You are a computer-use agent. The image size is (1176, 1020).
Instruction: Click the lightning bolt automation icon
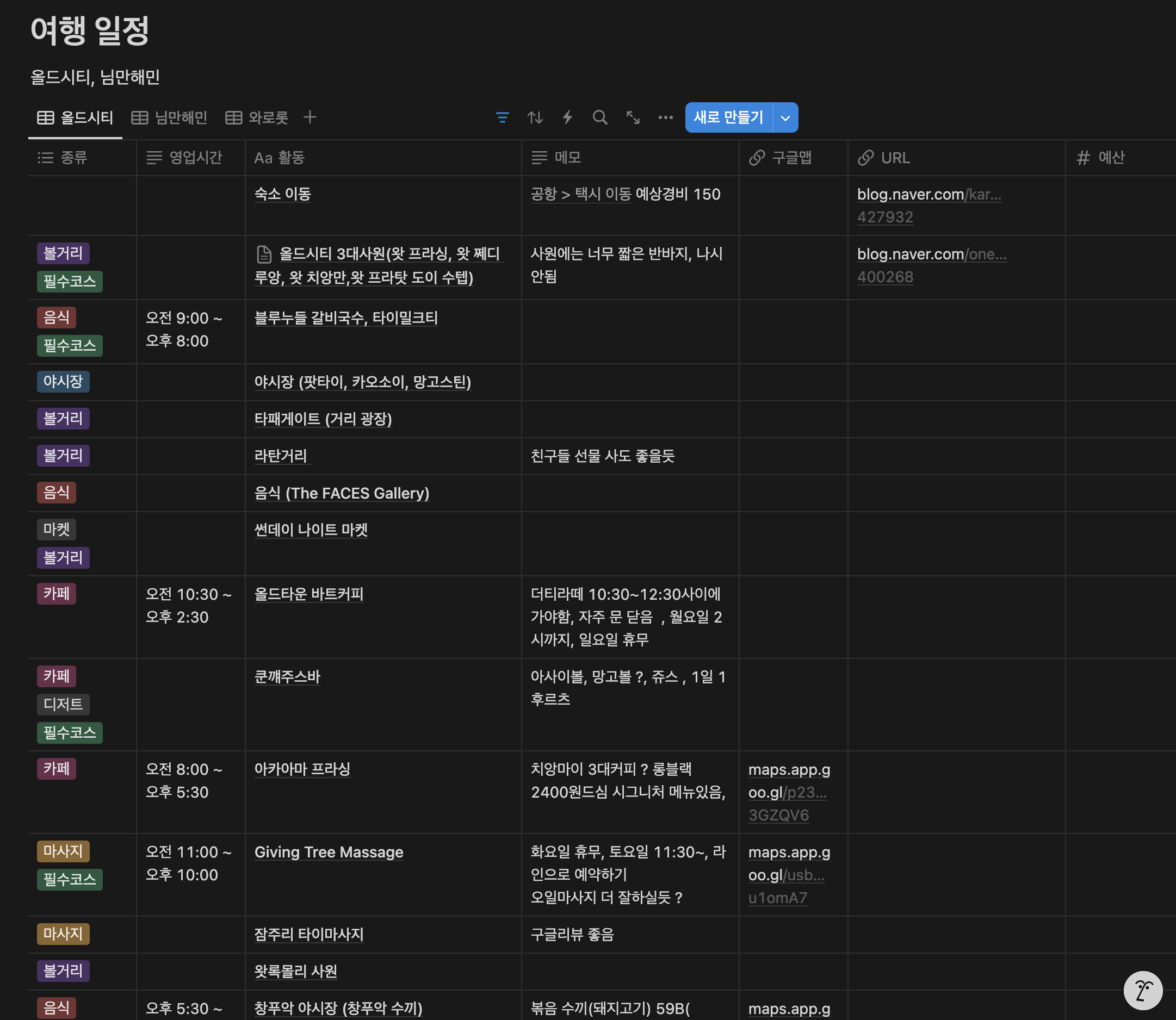point(567,118)
